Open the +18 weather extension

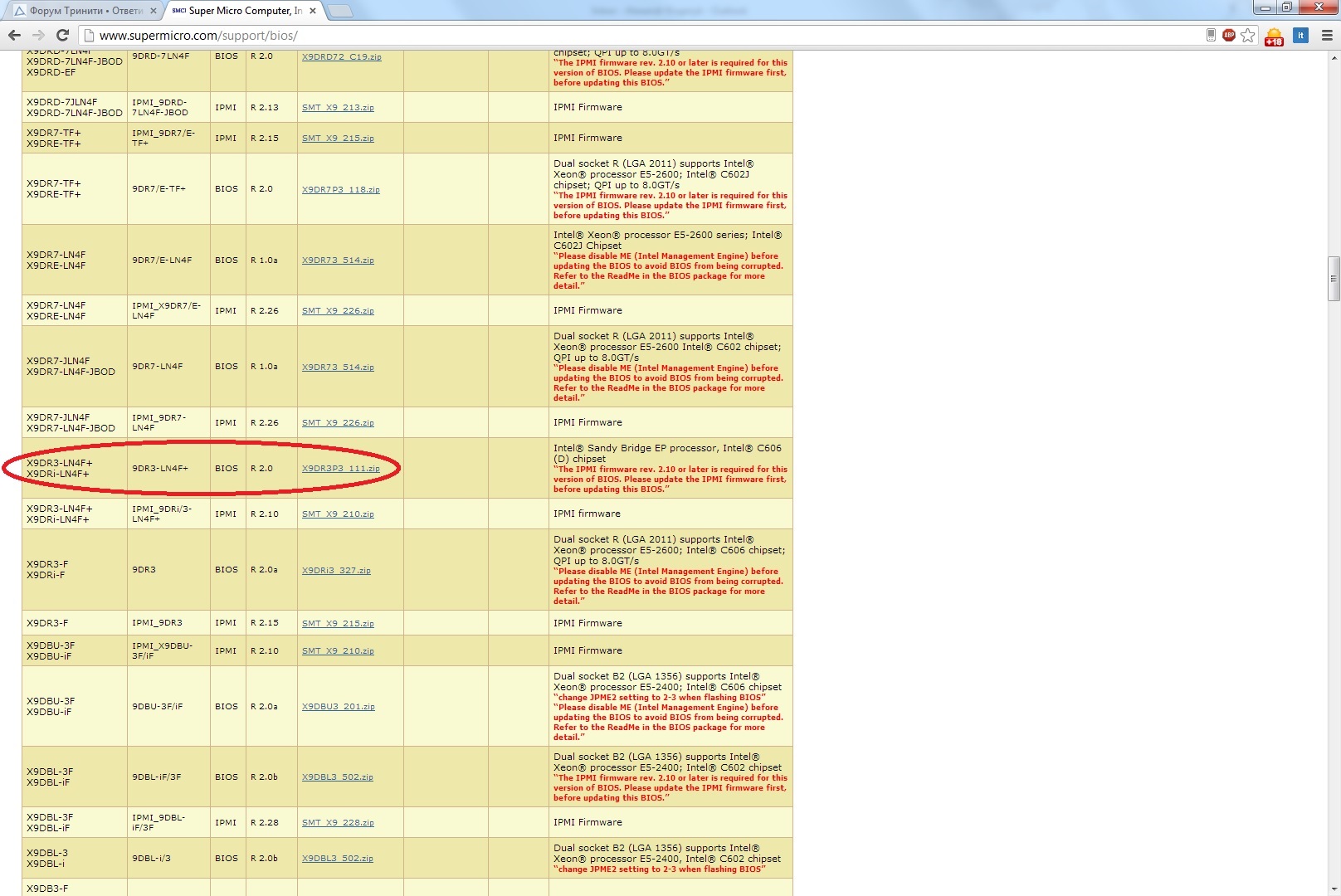click(x=1274, y=36)
